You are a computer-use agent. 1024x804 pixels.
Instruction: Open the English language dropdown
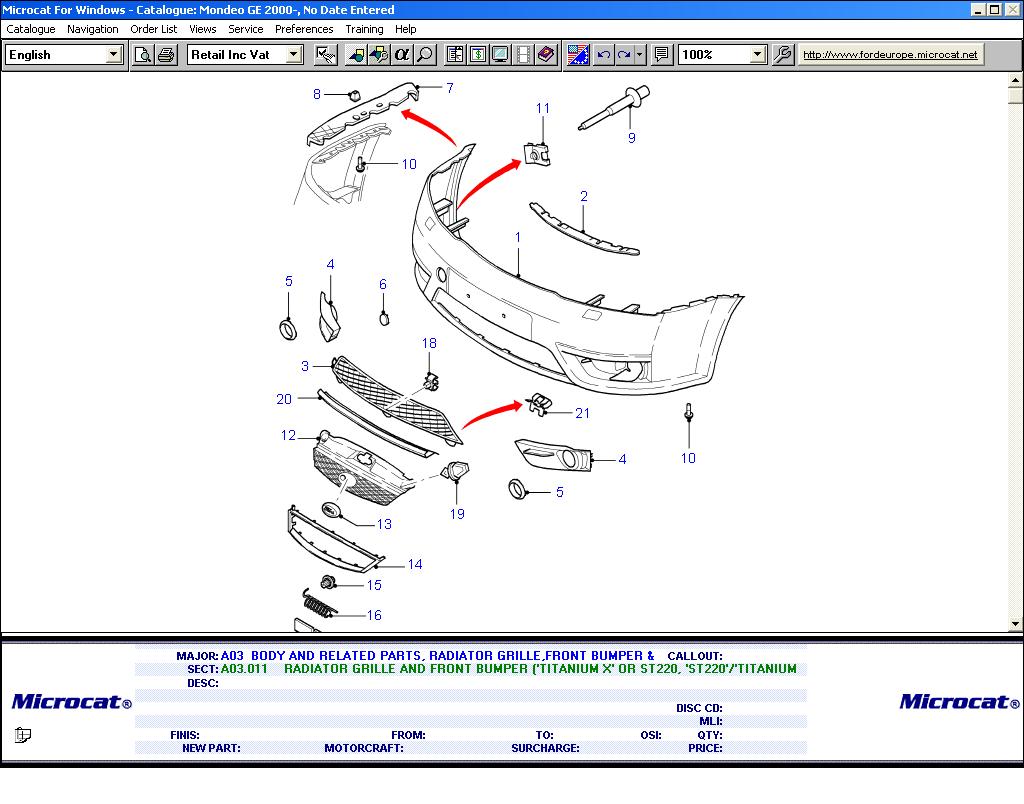114,55
